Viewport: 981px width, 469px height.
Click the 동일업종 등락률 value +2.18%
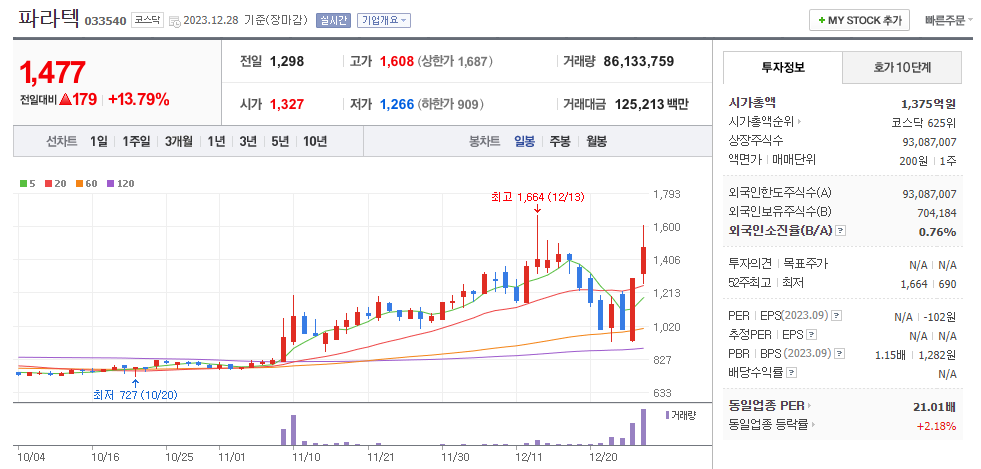click(936, 426)
